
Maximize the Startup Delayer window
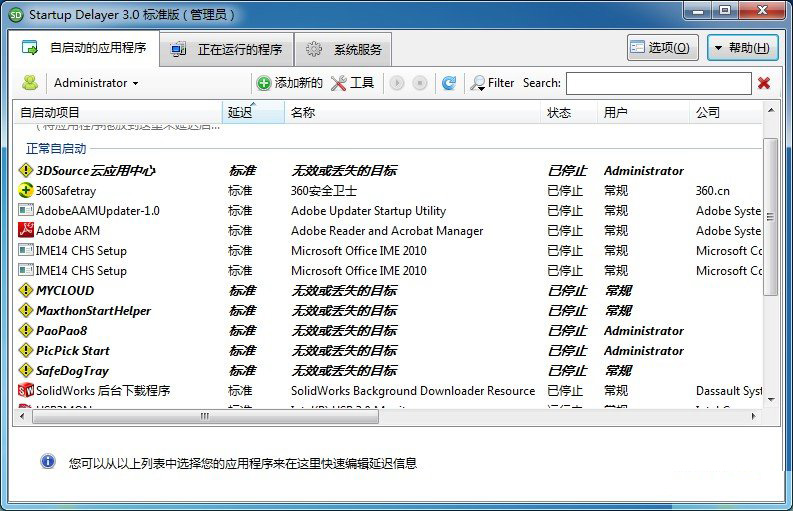tap(725, 10)
